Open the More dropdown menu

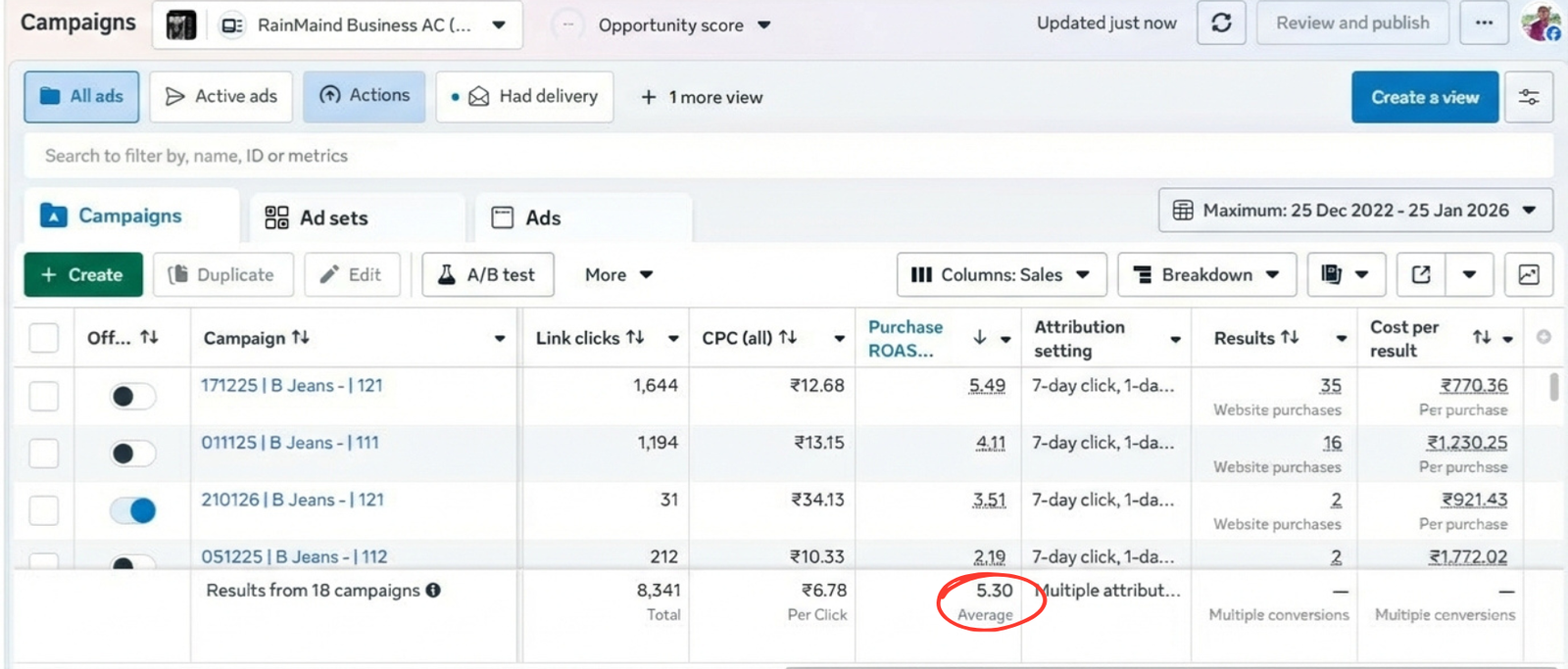pyautogui.click(x=618, y=275)
